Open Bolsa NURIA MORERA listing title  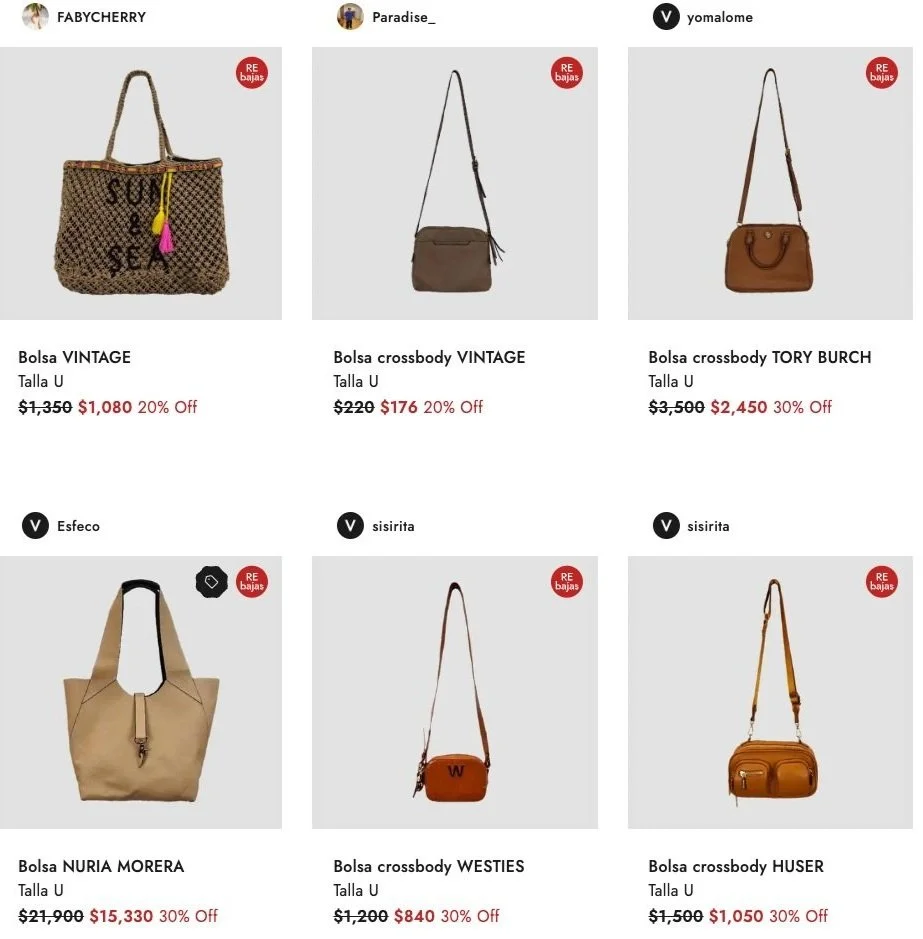[x=101, y=867]
